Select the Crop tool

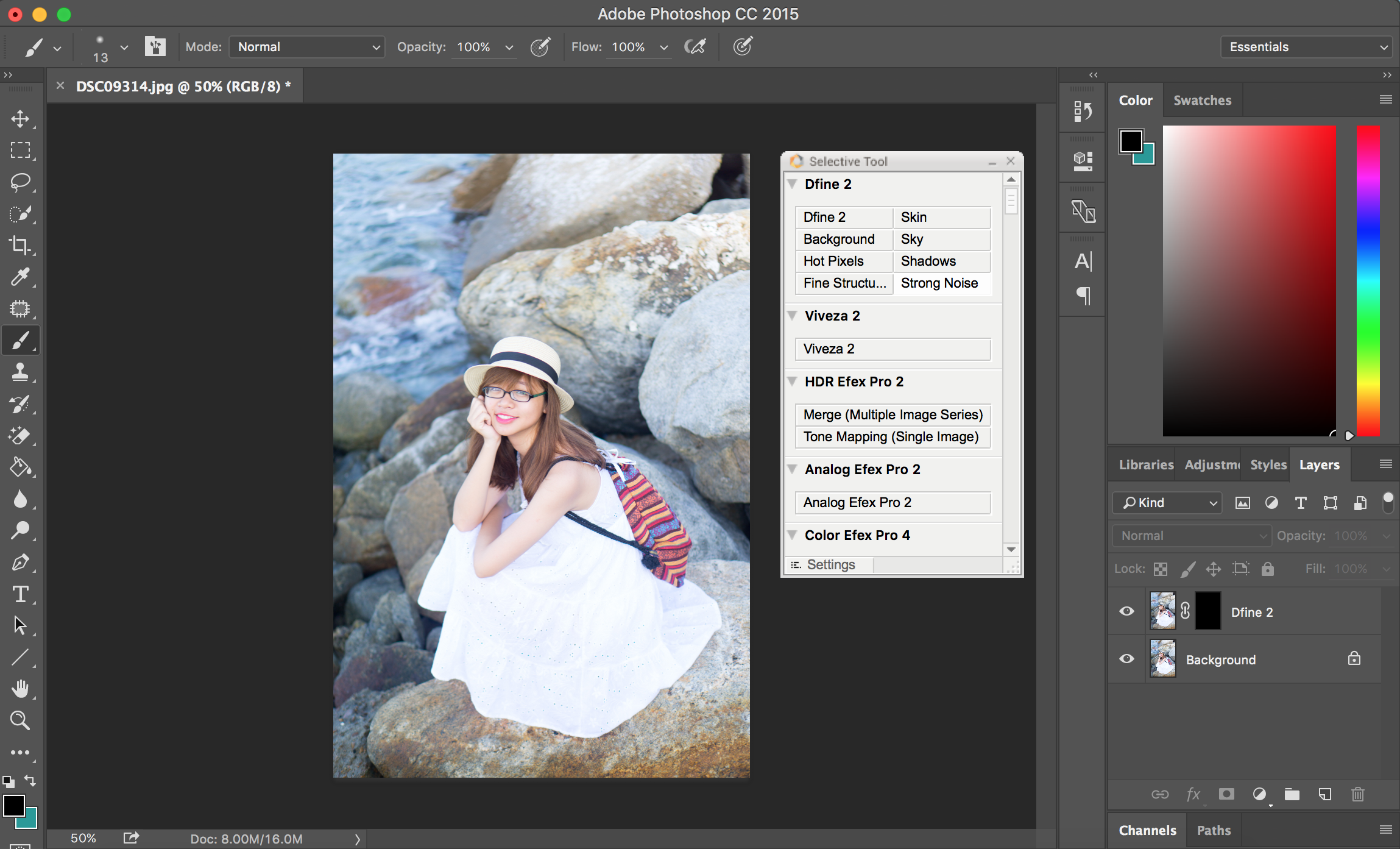pos(20,245)
